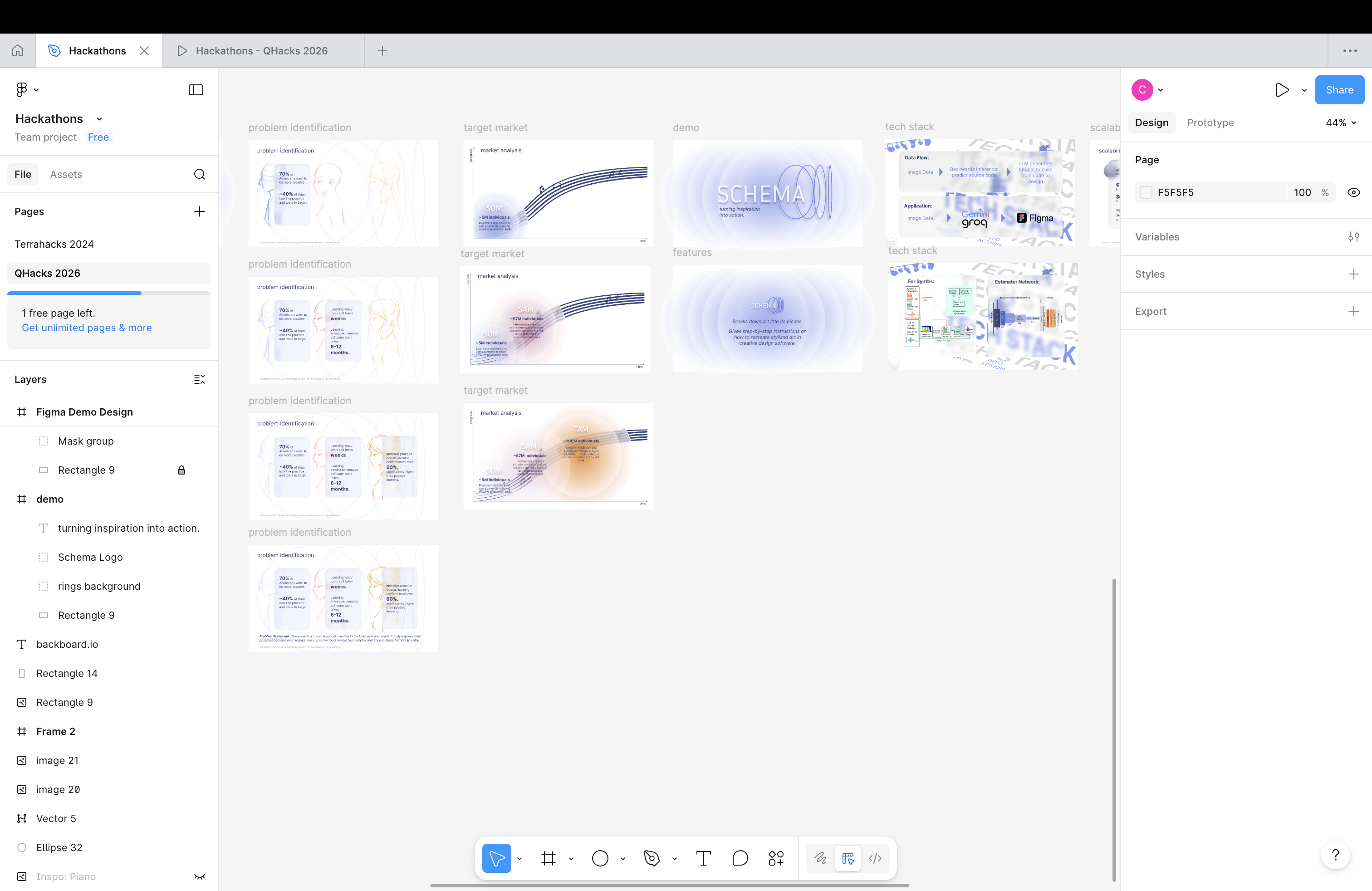Click the search icon in File panel
1372x891 pixels.
pos(200,174)
